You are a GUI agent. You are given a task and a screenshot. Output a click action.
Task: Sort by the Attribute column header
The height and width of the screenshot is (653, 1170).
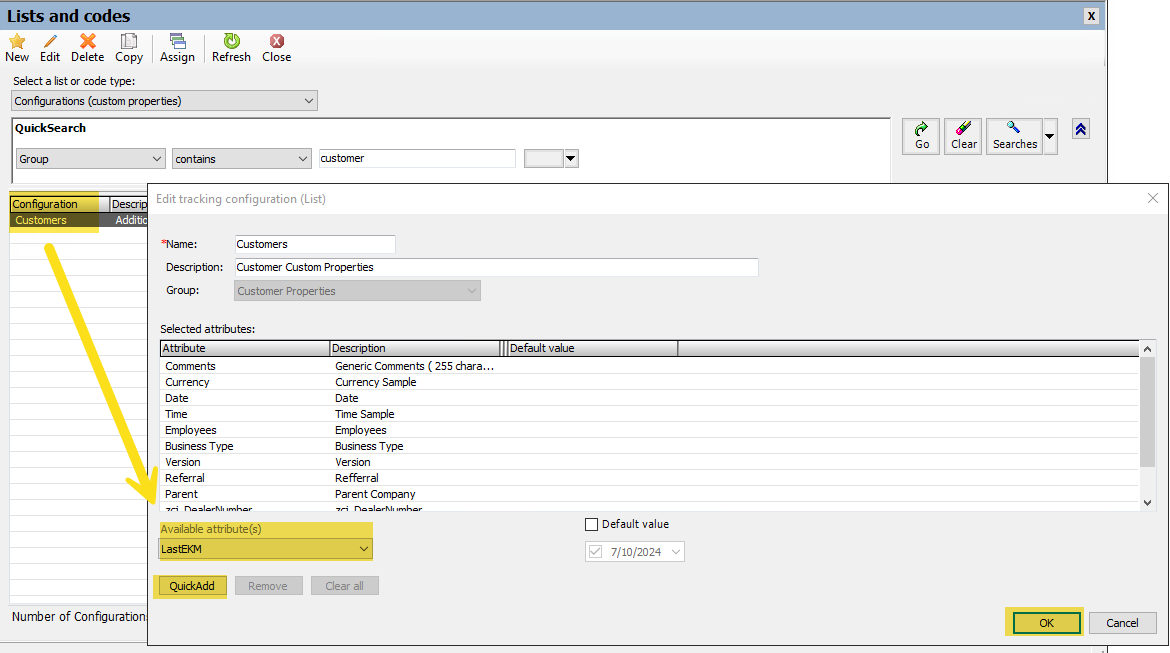click(245, 349)
